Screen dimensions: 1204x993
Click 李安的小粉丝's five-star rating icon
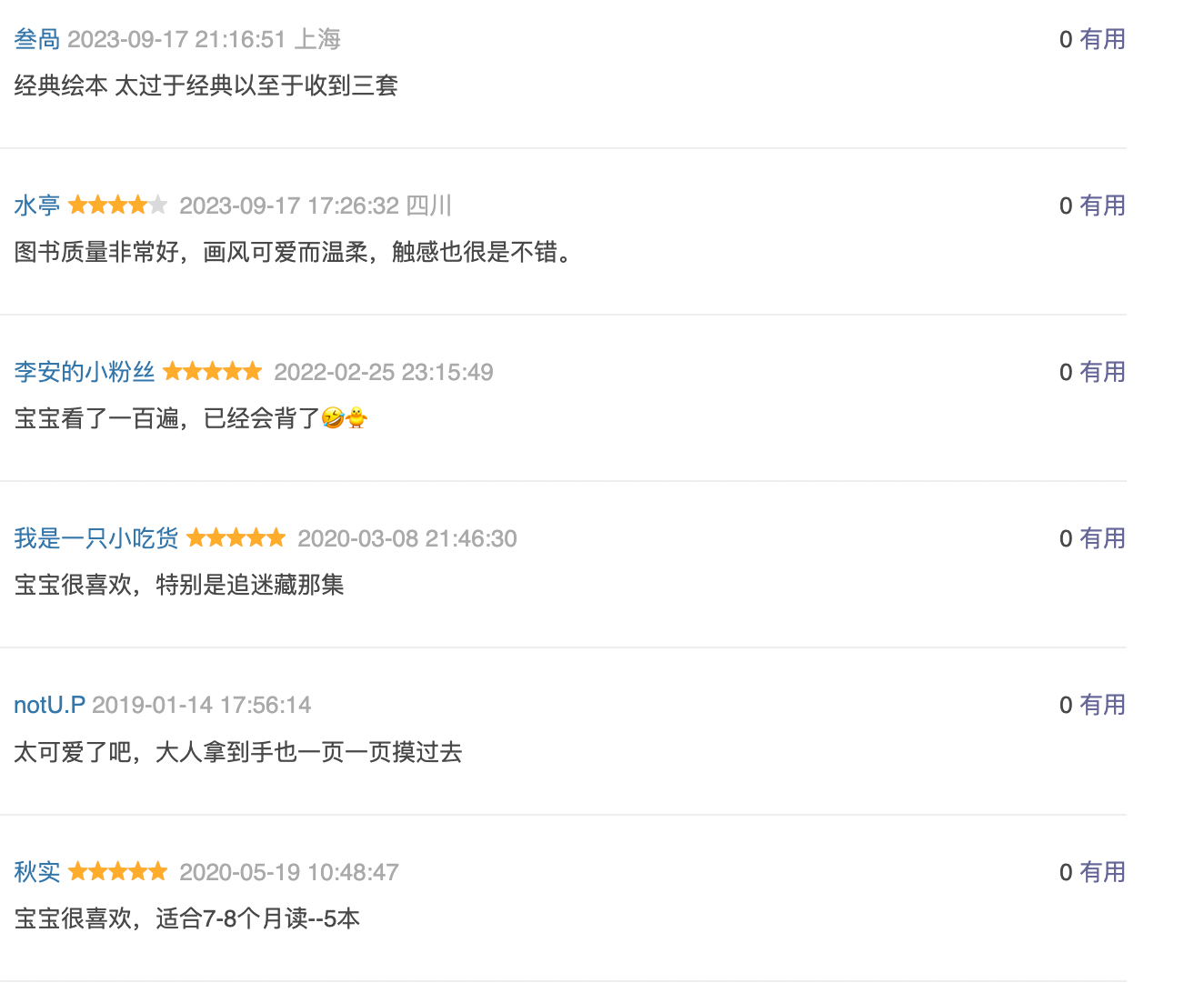(213, 371)
